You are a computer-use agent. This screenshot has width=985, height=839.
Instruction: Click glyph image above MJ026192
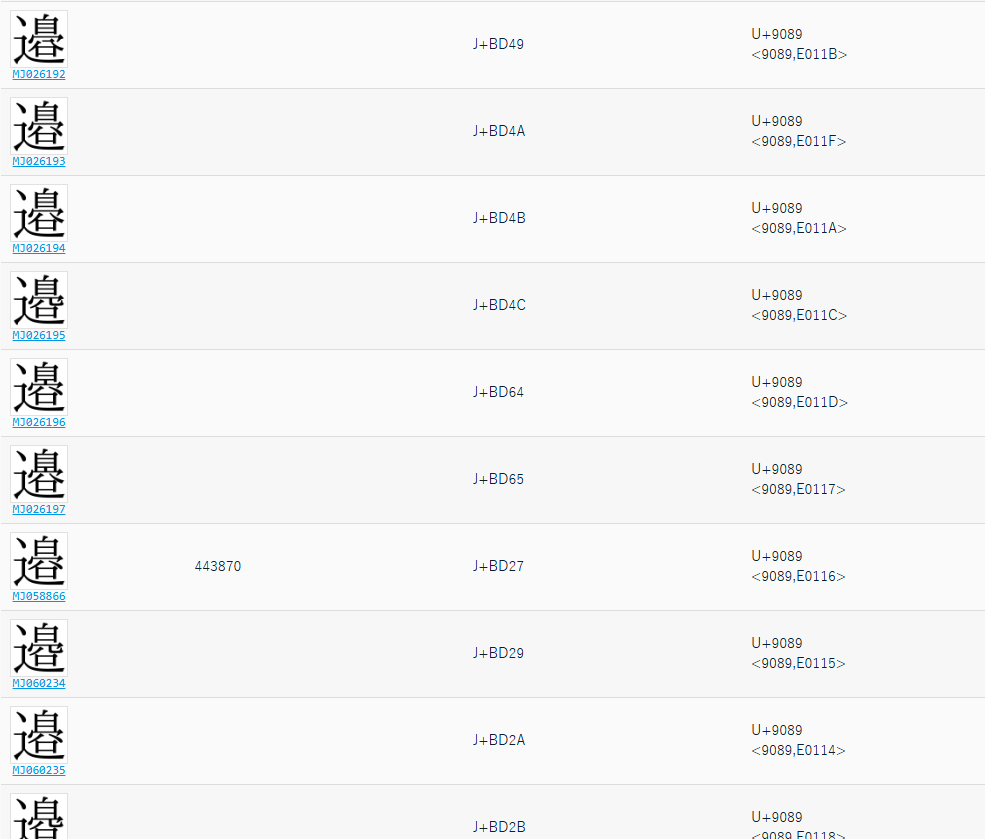(39, 39)
